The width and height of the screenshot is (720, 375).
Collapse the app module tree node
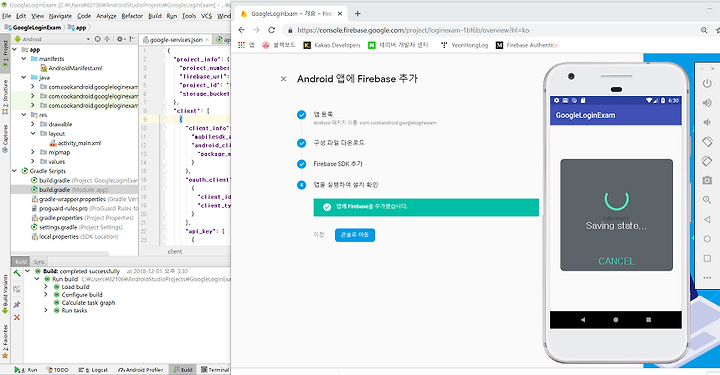(x=15, y=49)
